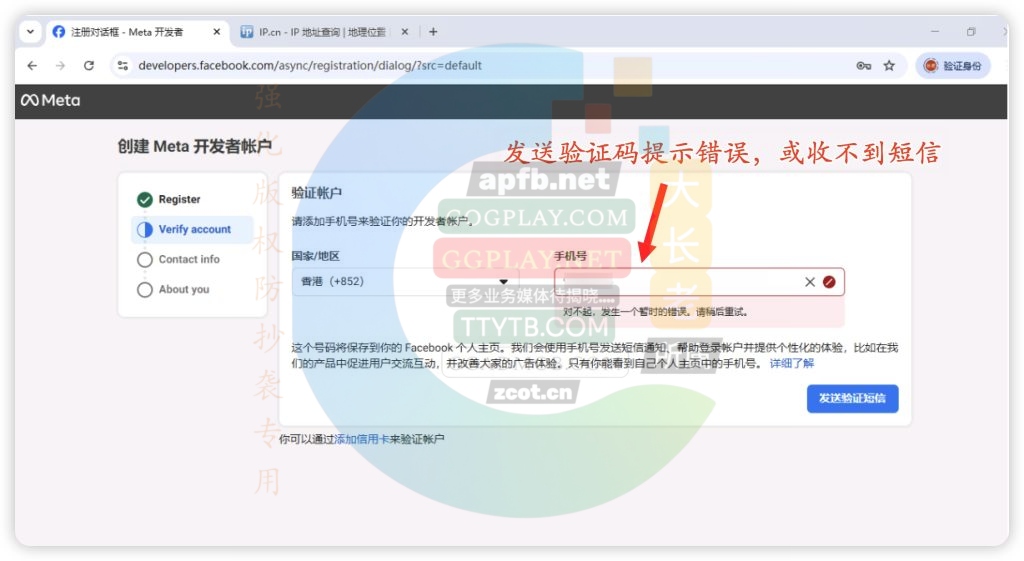Click the Meta logo in header
Image resolution: width=1024 pixels, height=561 pixels.
click(x=51, y=100)
